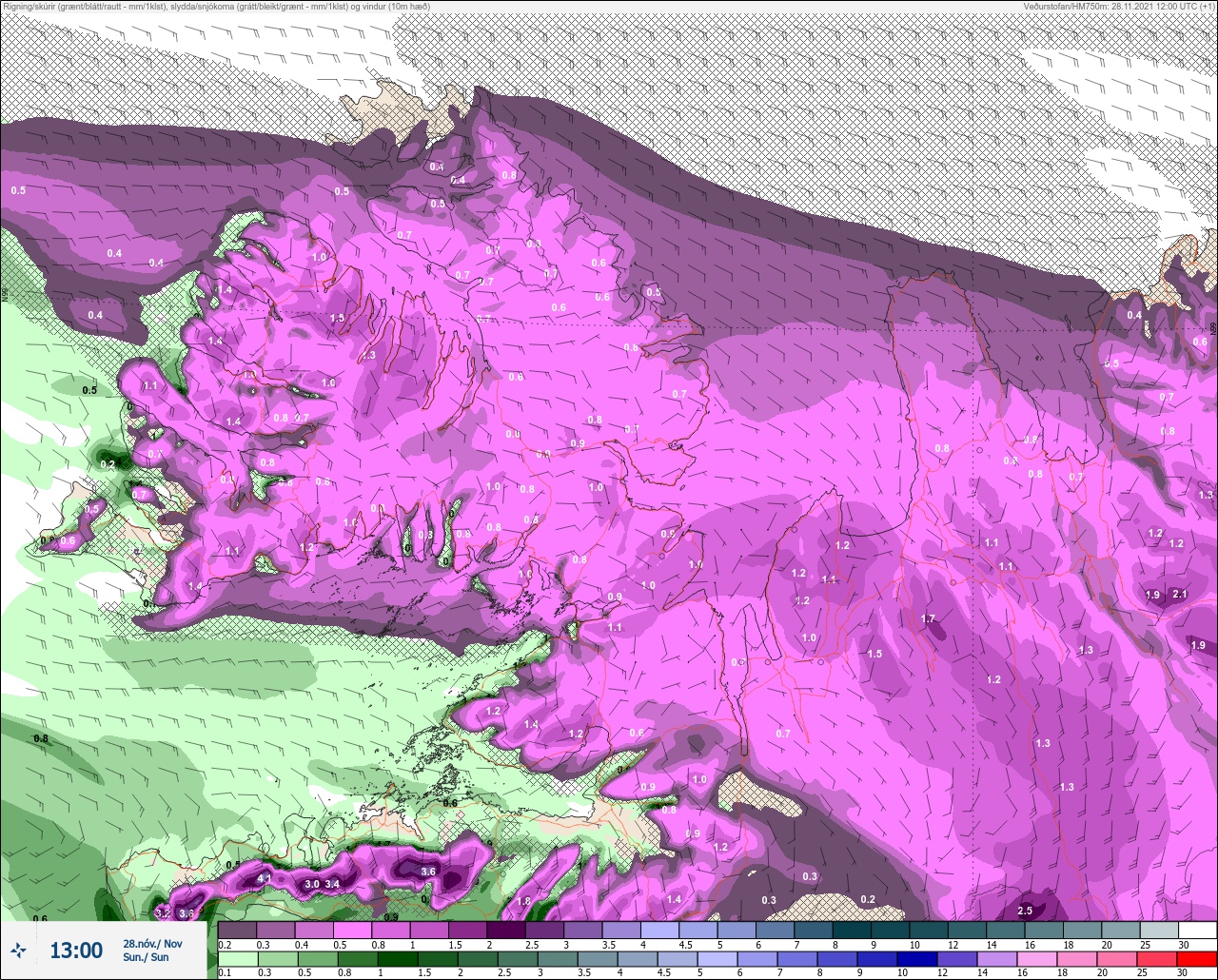Click the 1.8 value on the south coast
Image resolution: width=1218 pixels, height=980 pixels.
click(x=523, y=902)
